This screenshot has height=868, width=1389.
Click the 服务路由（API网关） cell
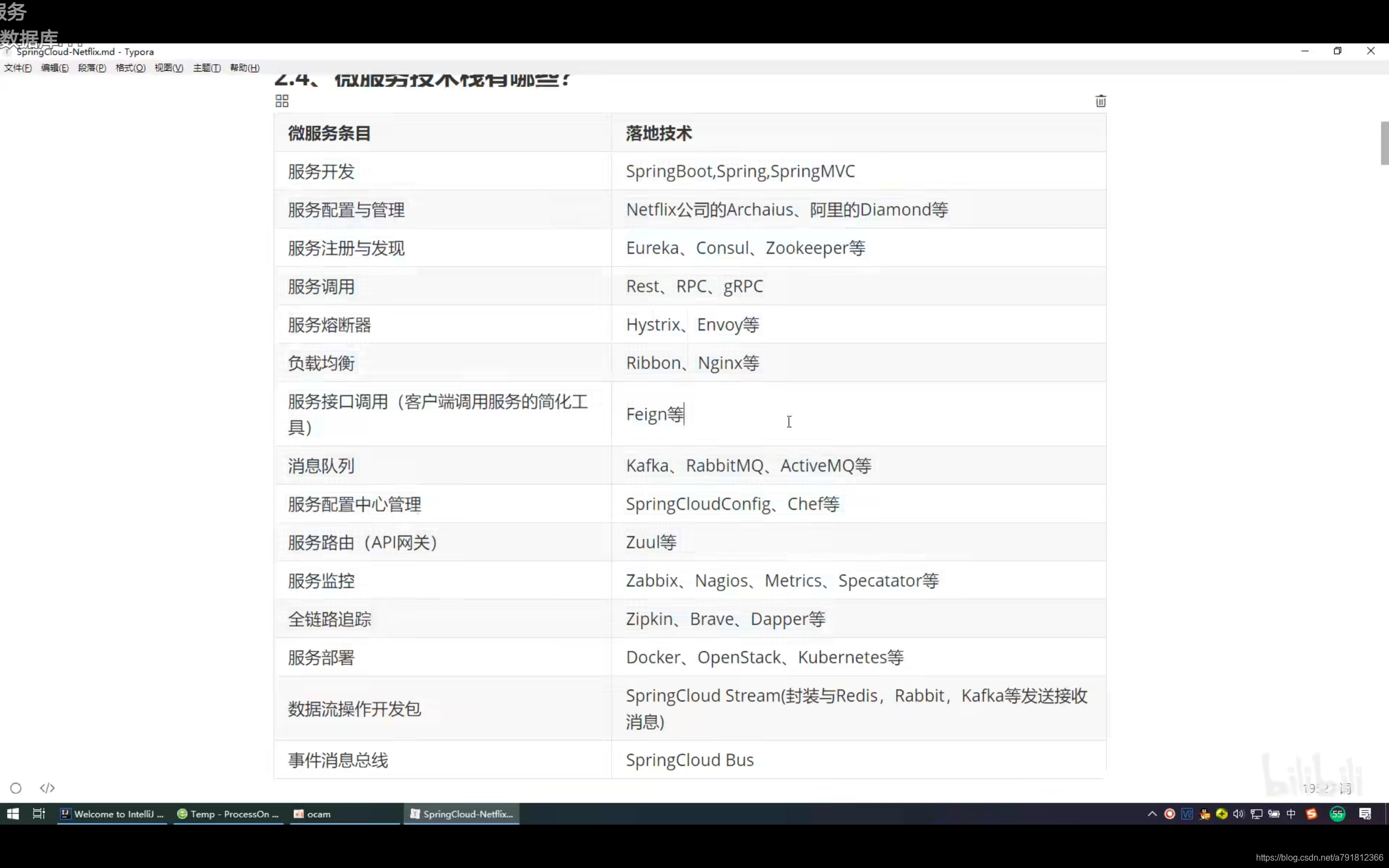(443, 542)
